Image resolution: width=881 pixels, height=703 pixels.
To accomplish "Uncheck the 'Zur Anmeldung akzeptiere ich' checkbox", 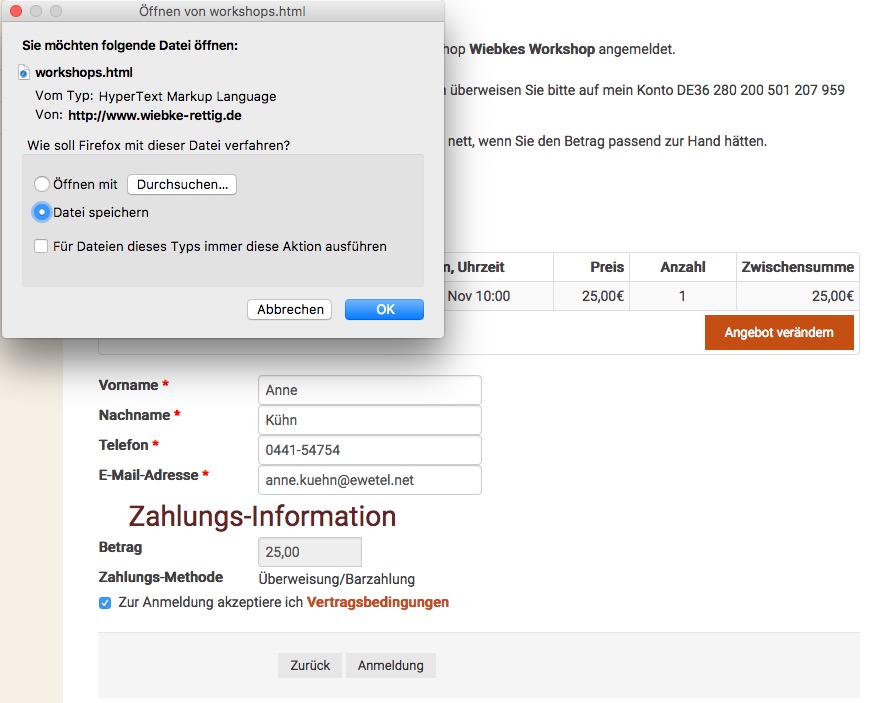I will (105, 603).
